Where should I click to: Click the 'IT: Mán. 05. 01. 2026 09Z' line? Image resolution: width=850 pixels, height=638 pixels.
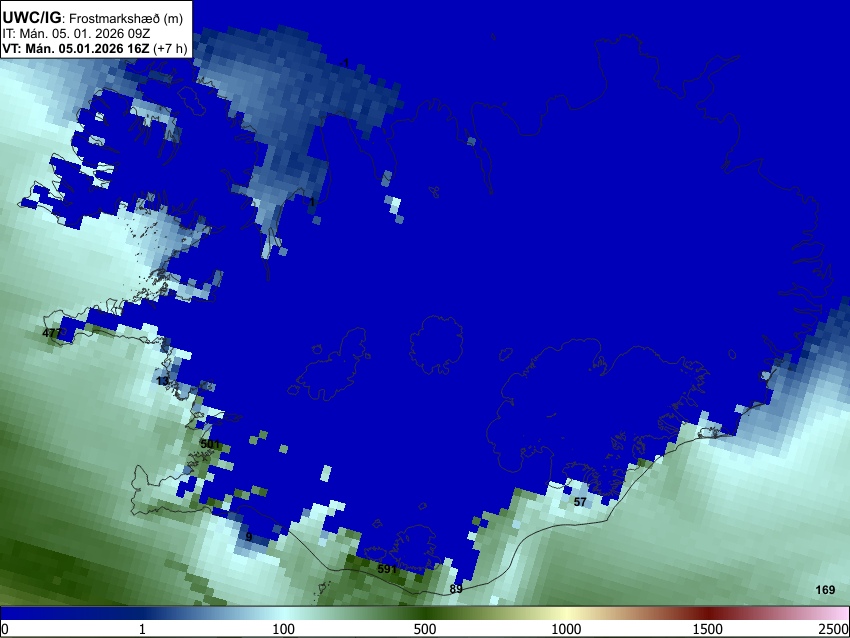click(76, 34)
